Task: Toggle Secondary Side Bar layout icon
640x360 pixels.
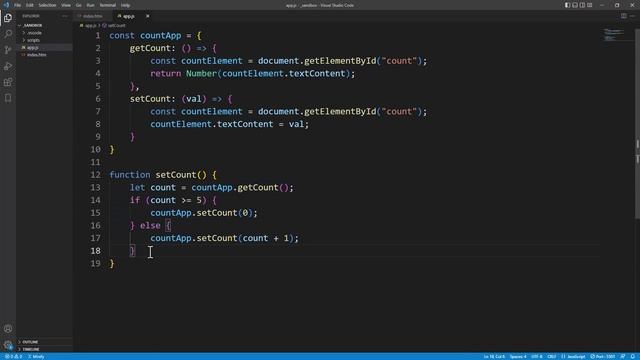Action: [582, 5]
